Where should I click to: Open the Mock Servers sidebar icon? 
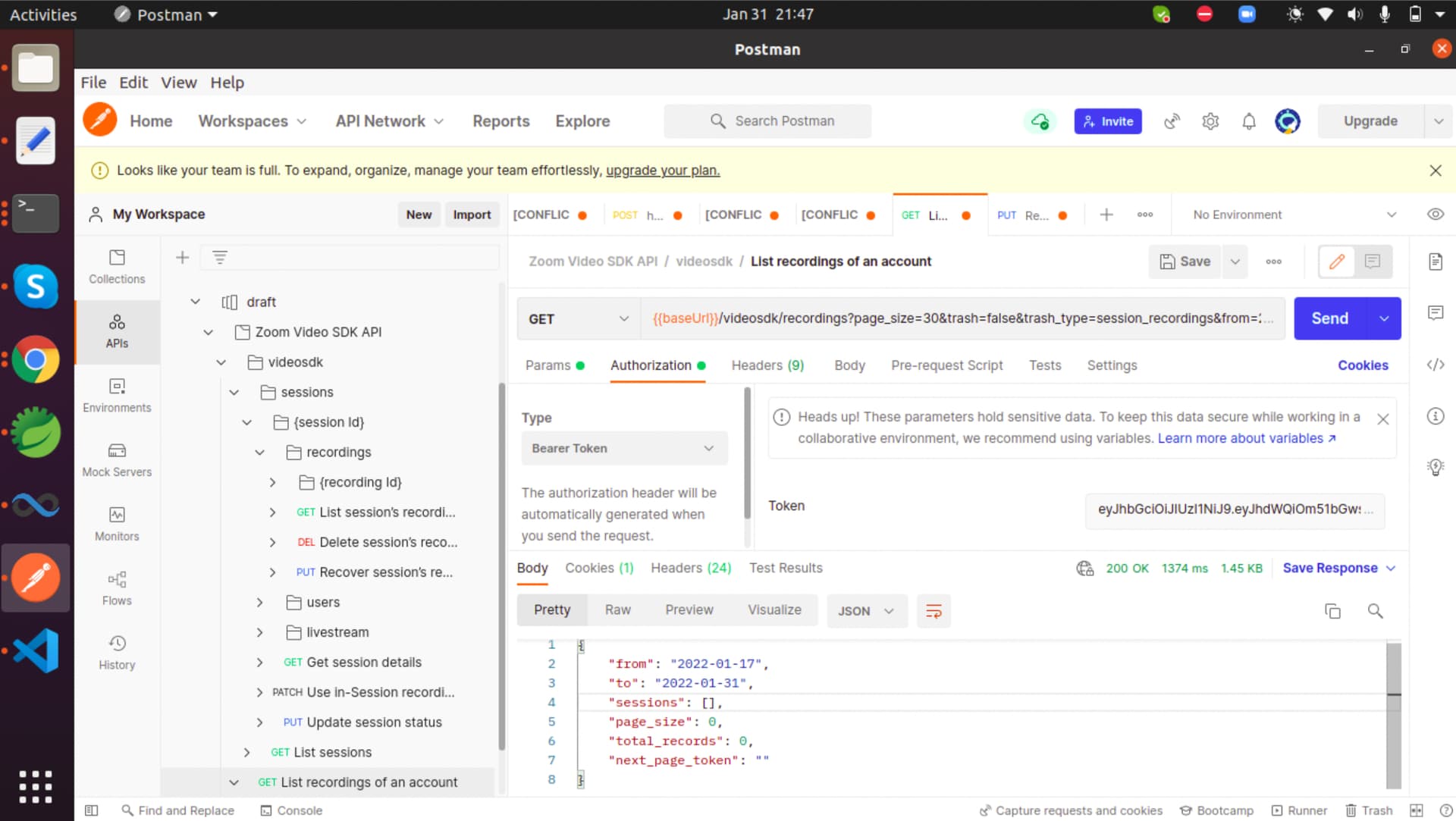[x=117, y=459]
